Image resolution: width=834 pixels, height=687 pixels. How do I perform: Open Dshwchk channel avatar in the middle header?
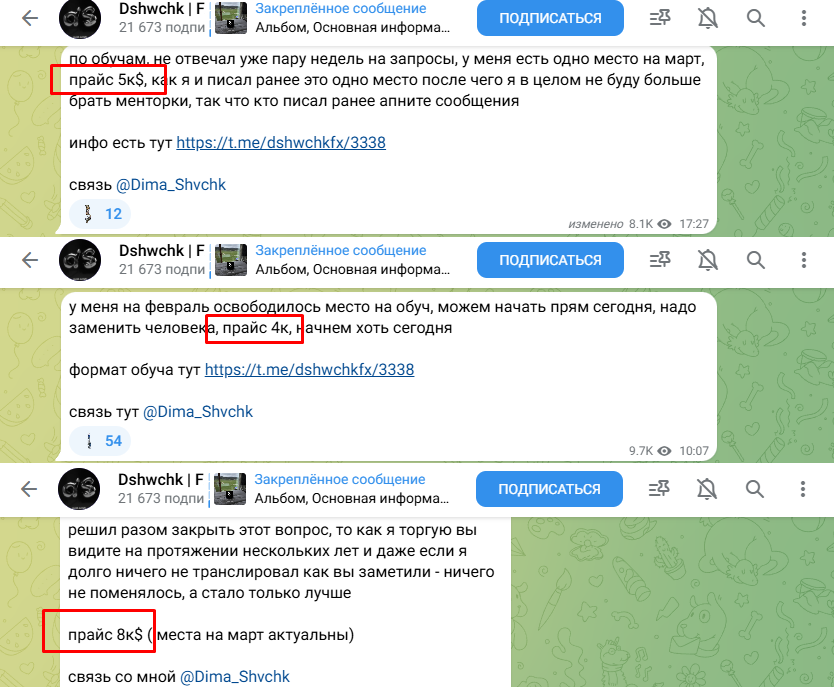80,260
